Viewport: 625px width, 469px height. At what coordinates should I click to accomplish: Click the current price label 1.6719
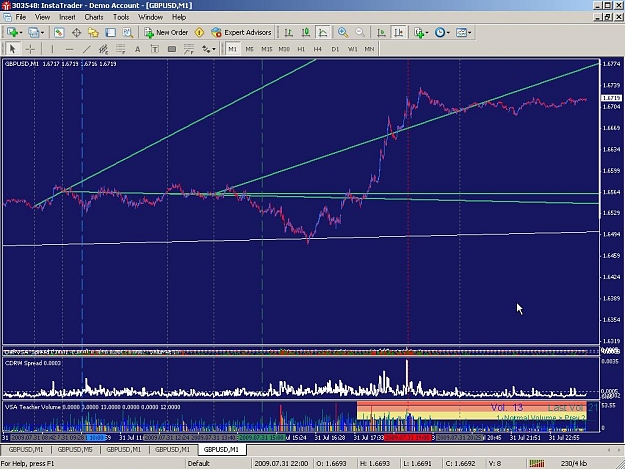[611, 98]
